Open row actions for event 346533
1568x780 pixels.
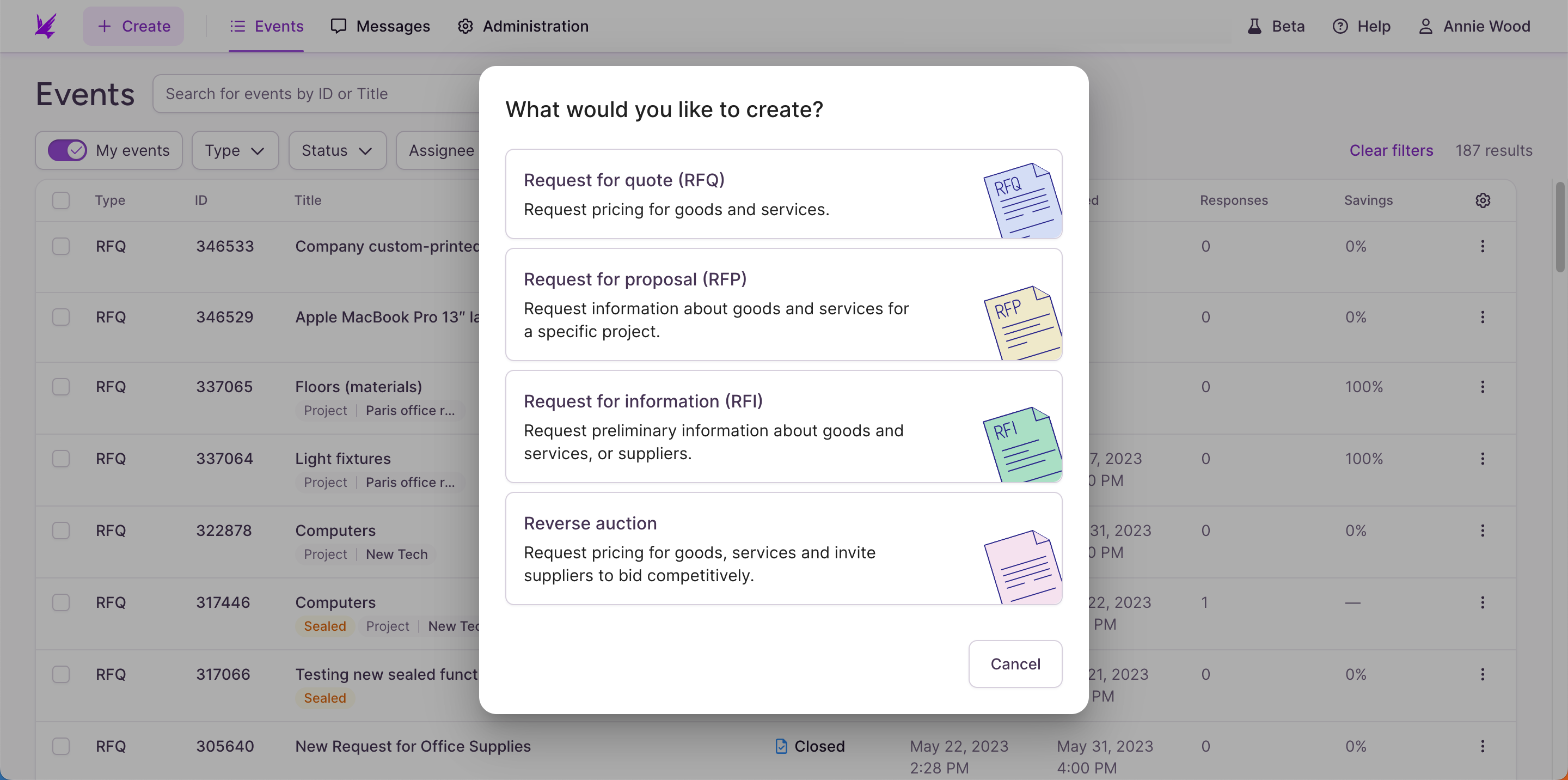click(x=1483, y=246)
